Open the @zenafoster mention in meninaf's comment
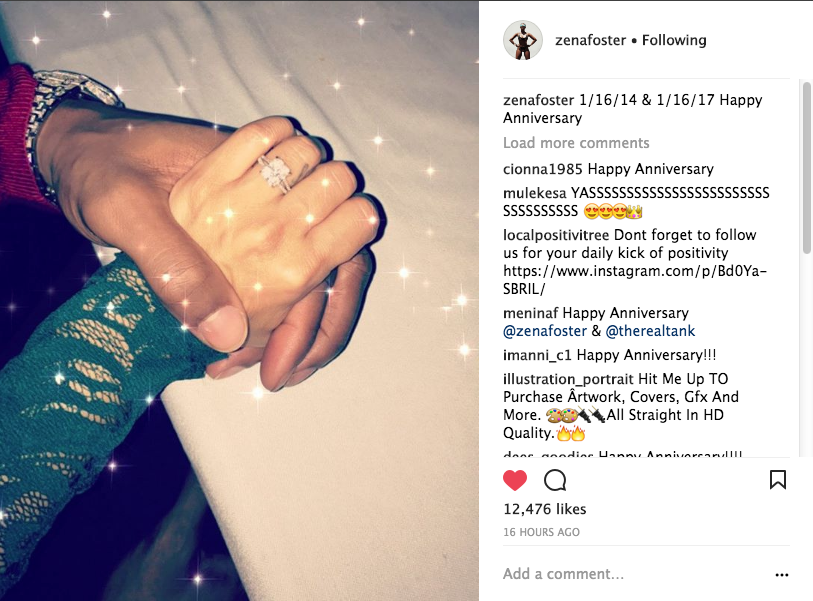 point(545,331)
